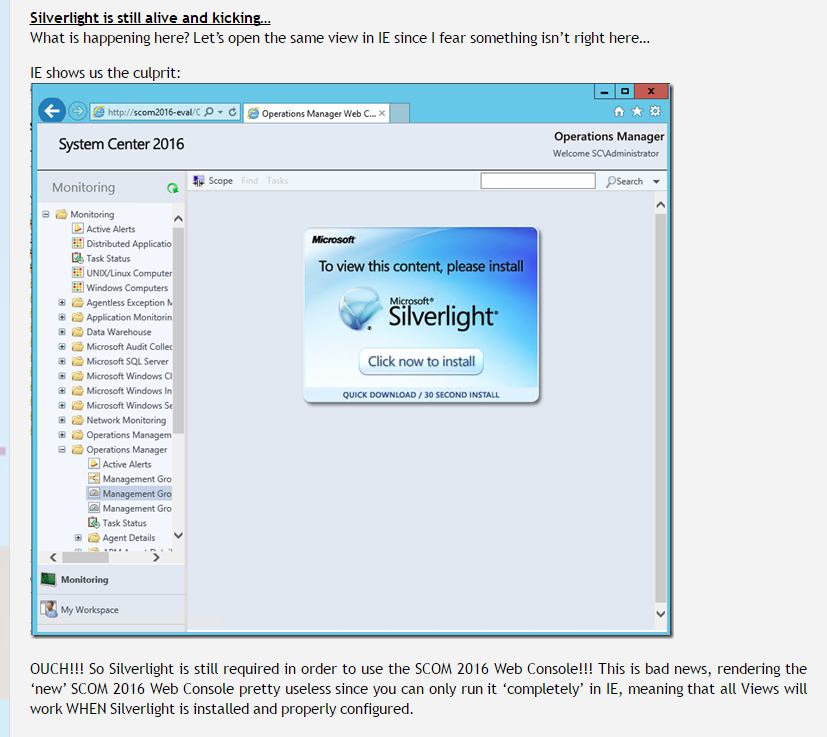827x737 pixels.
Task: Collapse the root Monitoring tree node
Action: (46, 214)
